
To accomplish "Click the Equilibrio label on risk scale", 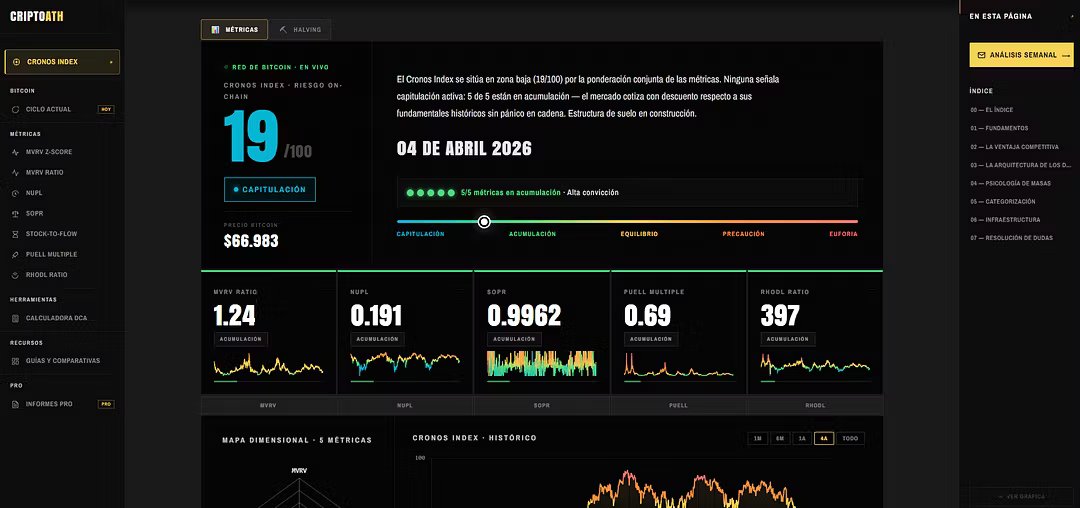I will 639,234.
